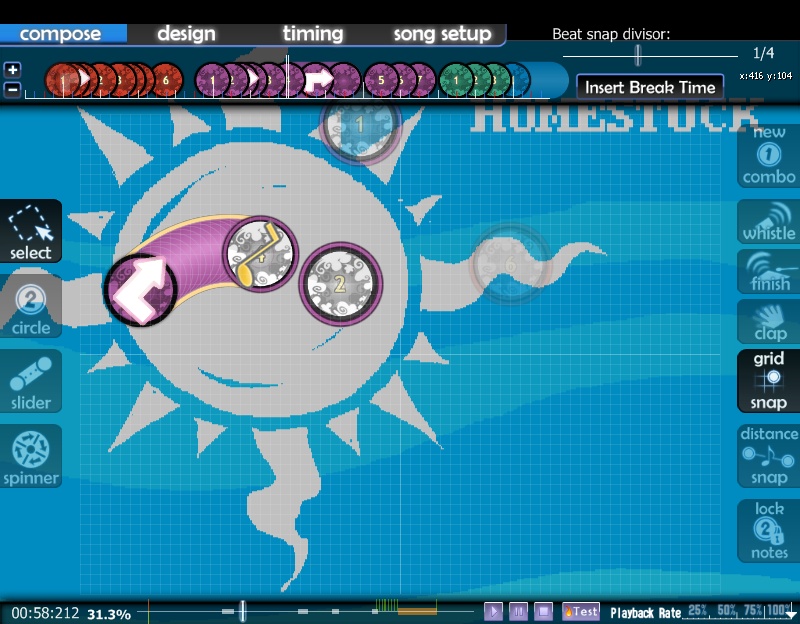Toggle lock notes

[x=769, y=531]
